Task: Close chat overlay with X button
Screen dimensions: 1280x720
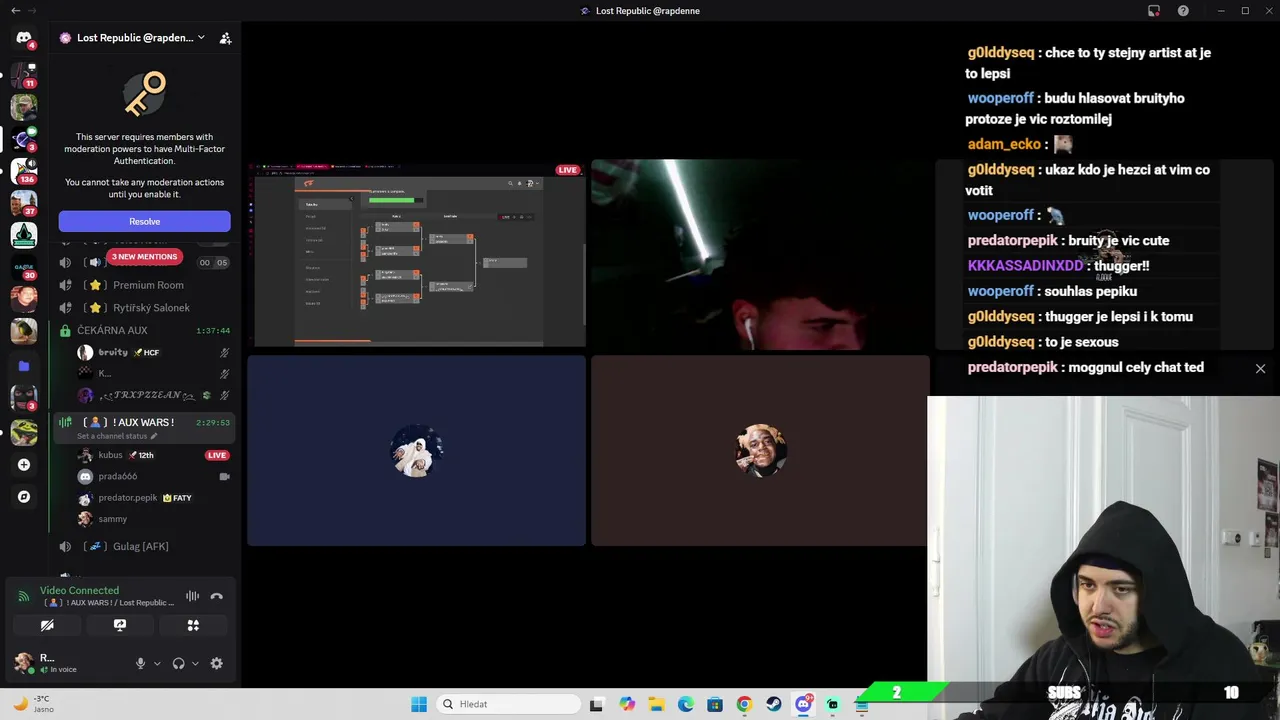Action: 1260,368
